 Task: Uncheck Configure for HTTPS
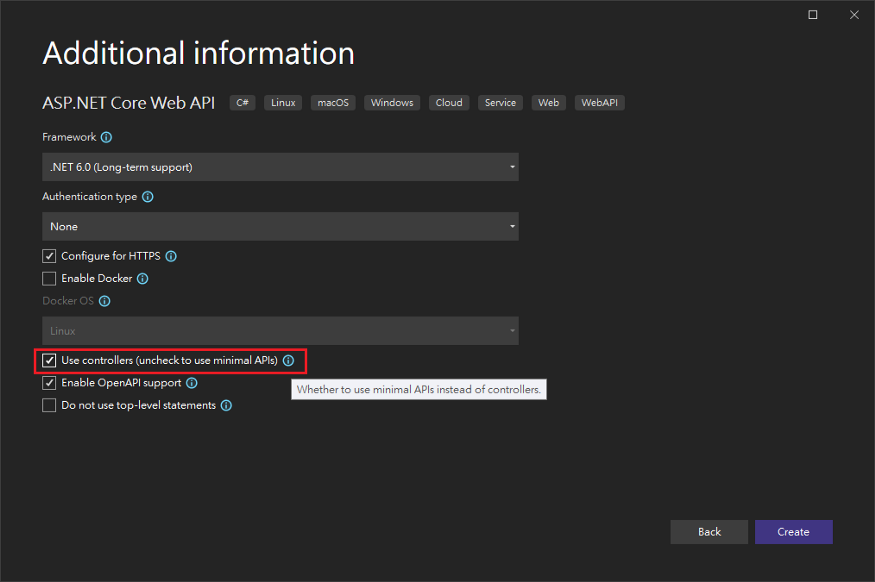pyautogui.click(x=49, y=256)
